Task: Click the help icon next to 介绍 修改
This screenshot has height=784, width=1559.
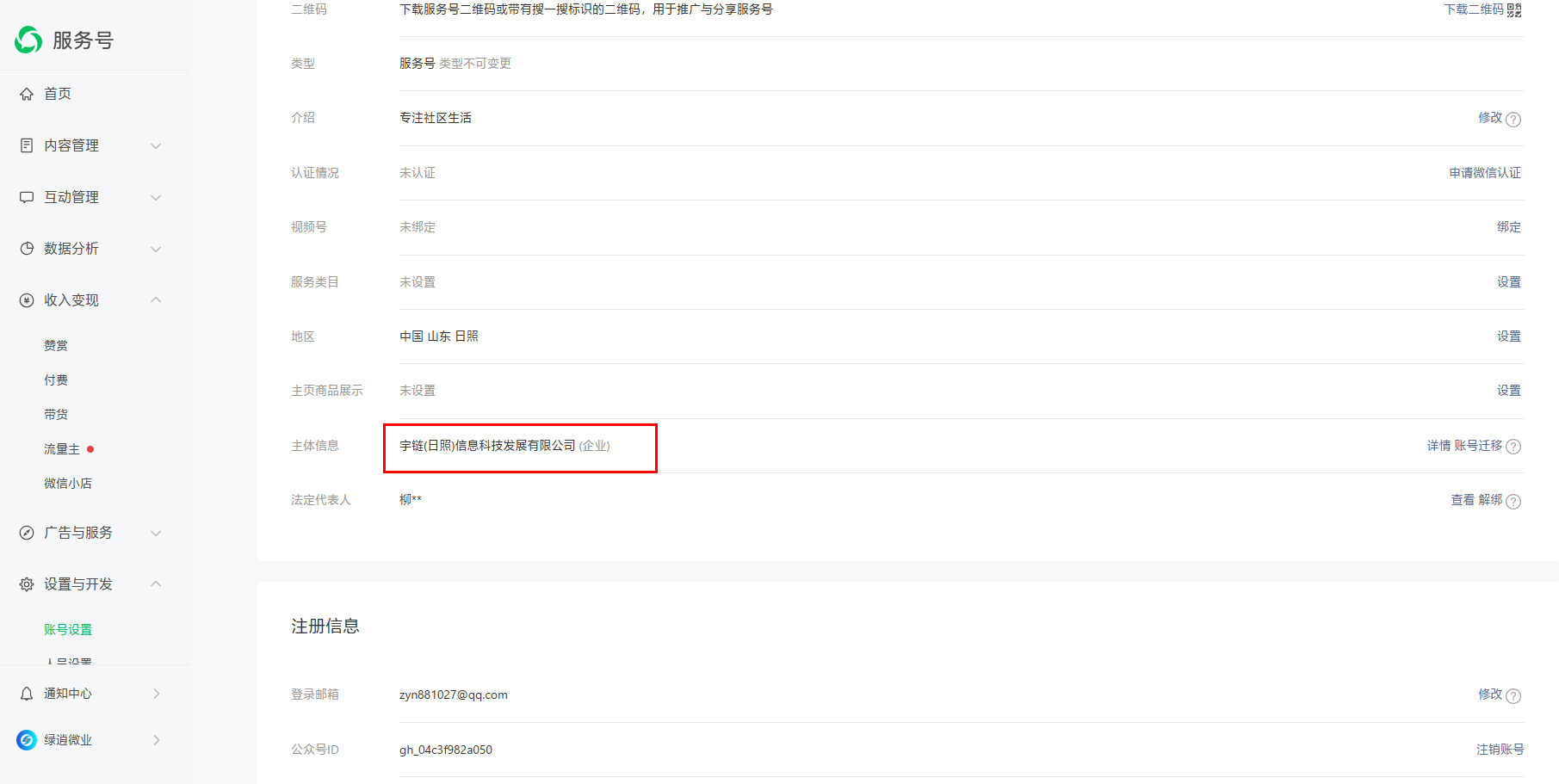Action: coord(1513,119)
